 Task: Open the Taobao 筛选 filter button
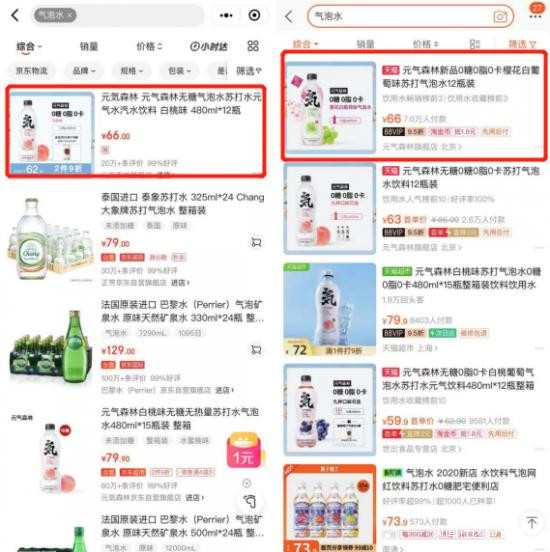(522, 44)
